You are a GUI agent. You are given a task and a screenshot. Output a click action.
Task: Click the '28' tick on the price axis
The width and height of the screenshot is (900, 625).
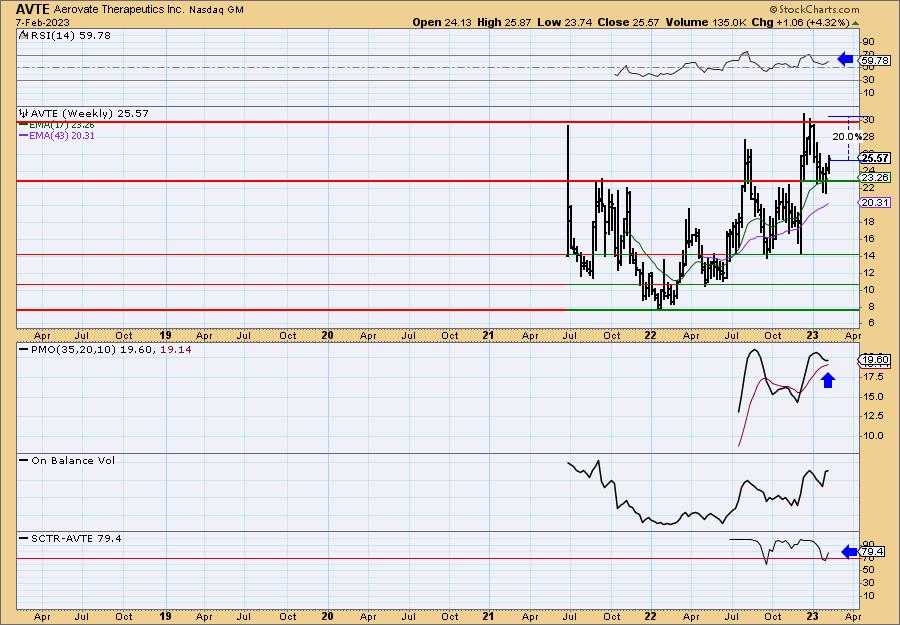pyautogui.click(x=868, y=137)
